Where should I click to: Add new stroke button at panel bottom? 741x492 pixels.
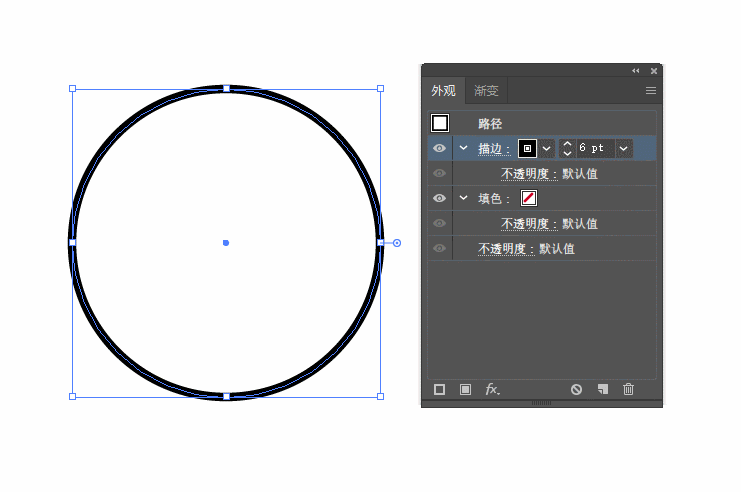click(x=439, y=389)
